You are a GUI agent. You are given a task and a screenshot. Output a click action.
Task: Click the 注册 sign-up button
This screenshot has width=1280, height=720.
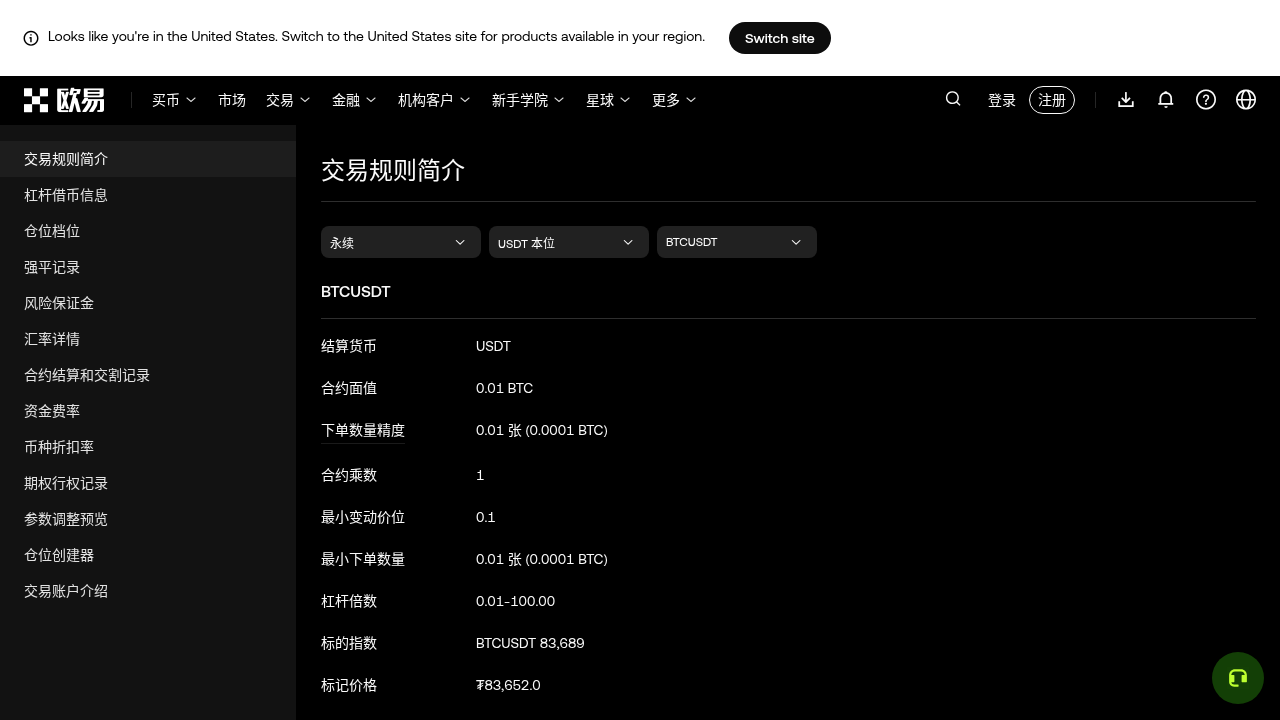[x=1052, y=100]
